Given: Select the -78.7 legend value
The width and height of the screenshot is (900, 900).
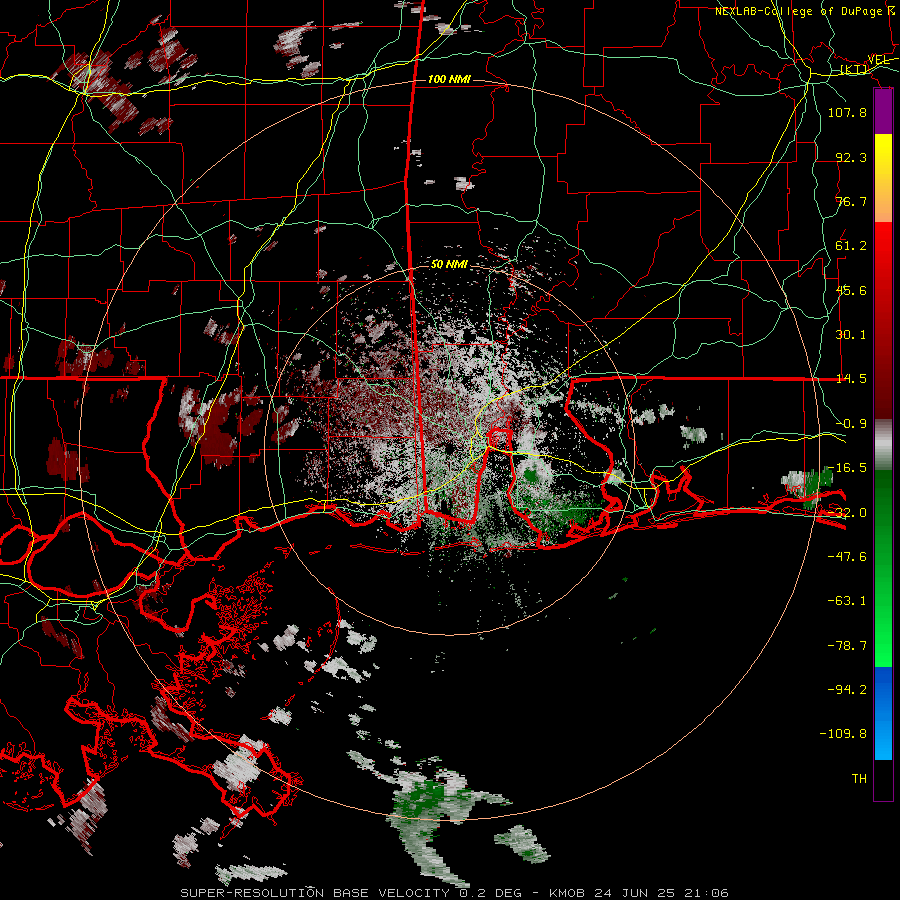Looking at the screenshot, I should coord(847,646).
